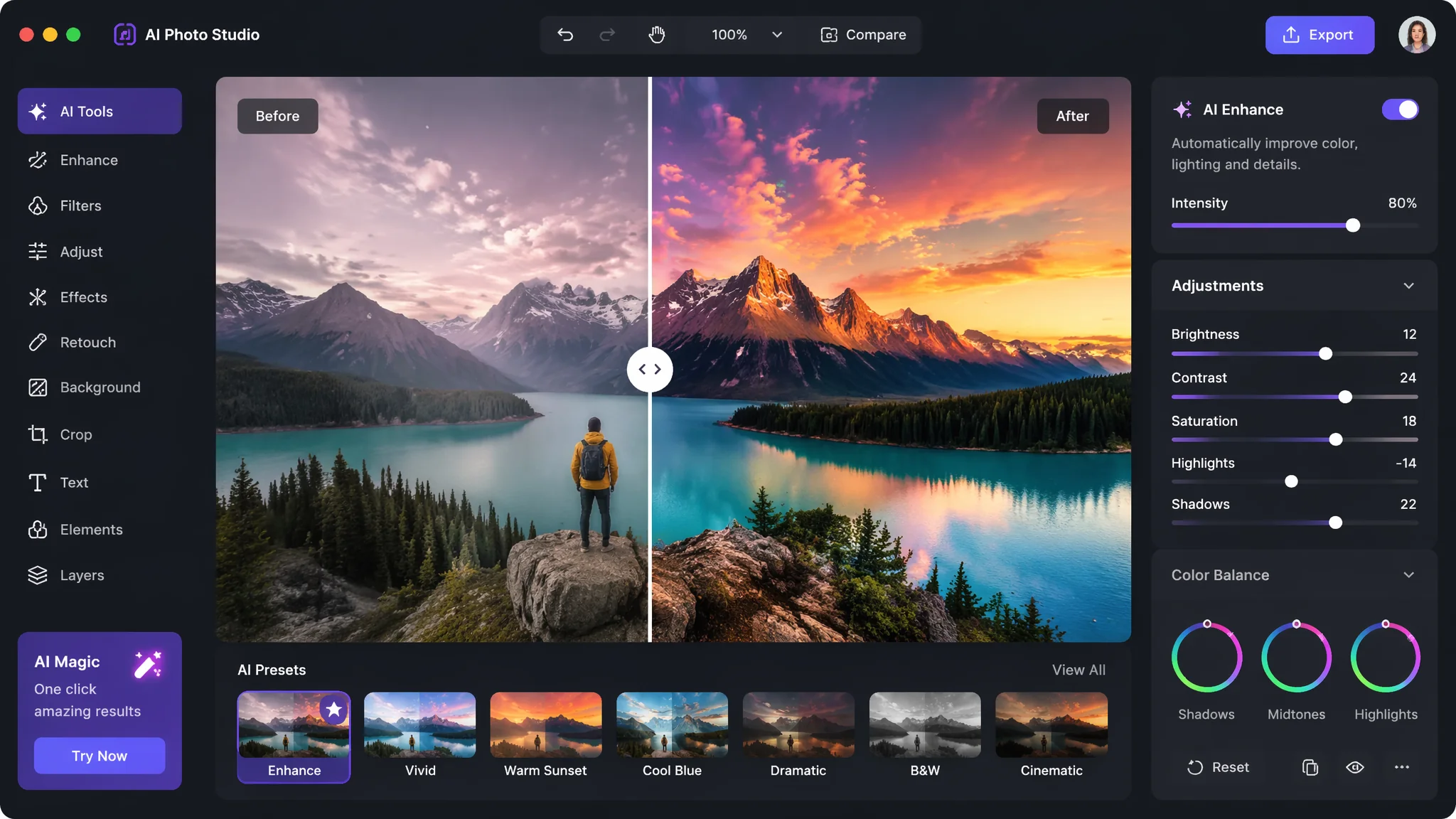Click the Text tool T icon

click(38, 483)
